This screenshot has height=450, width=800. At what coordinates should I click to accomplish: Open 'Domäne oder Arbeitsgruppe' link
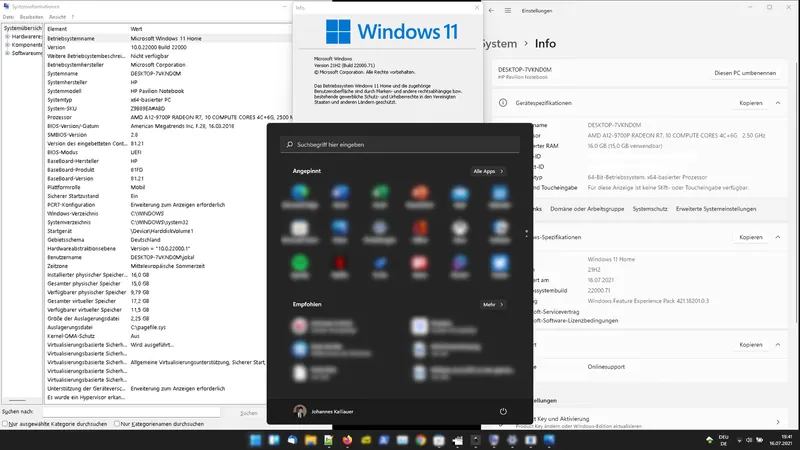[587, 209]
